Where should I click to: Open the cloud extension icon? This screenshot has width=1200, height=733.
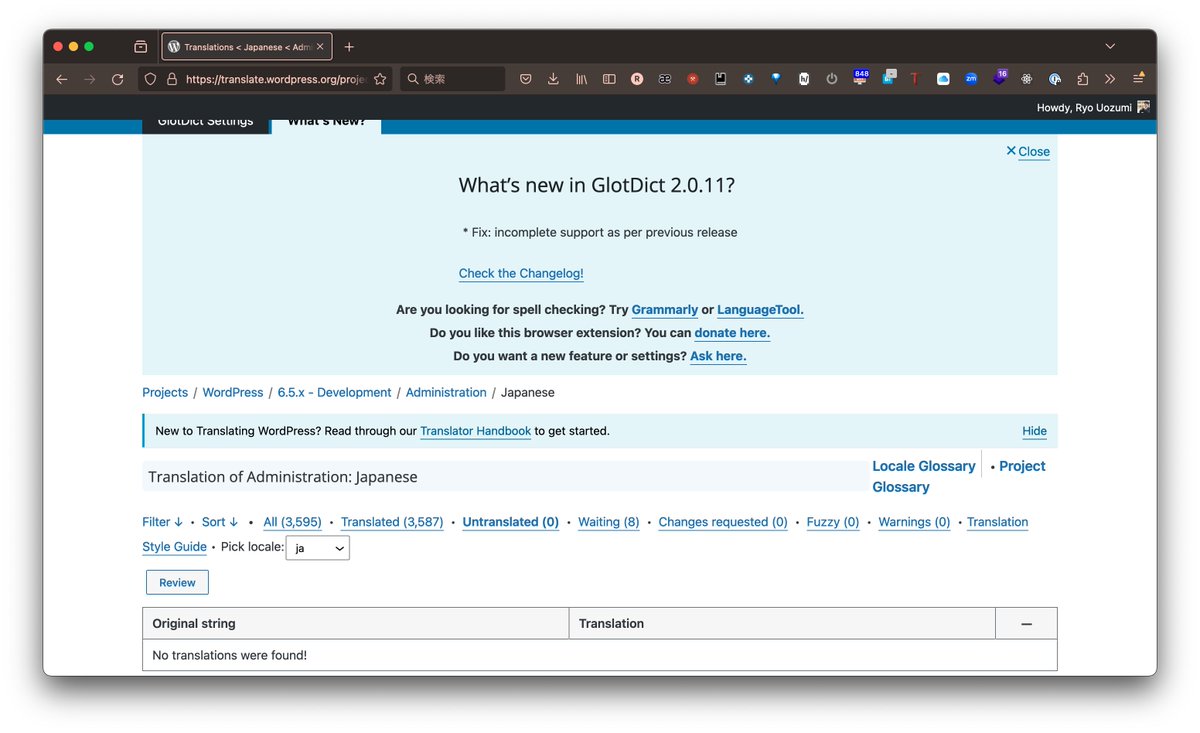pyautogui.click(x=943, y=79)
